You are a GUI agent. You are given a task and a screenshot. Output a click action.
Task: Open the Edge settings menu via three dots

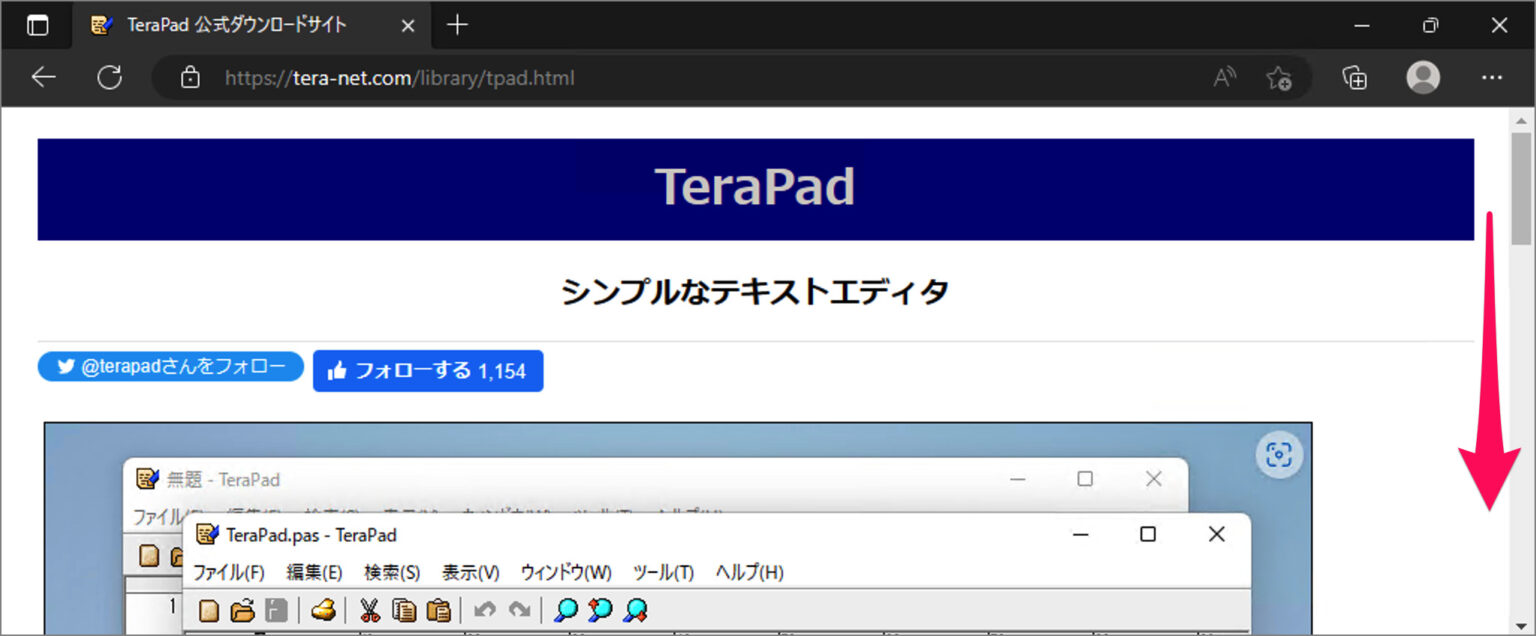coord(1492,77)
